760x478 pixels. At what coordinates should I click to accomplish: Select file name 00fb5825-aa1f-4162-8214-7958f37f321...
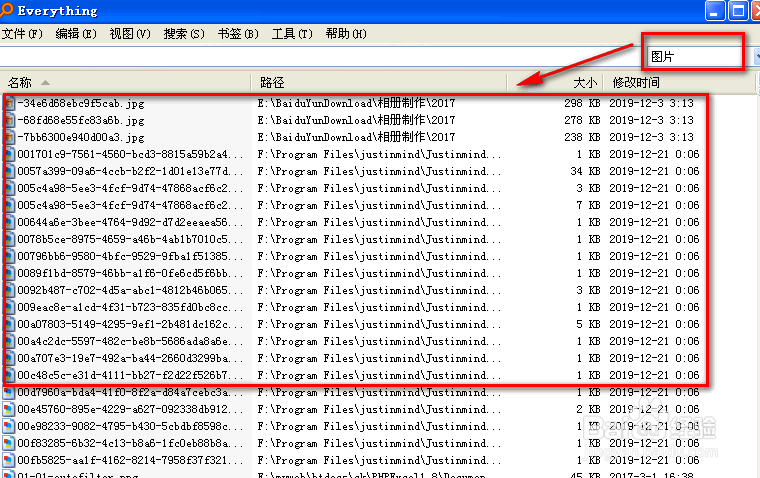coord(130,461)
